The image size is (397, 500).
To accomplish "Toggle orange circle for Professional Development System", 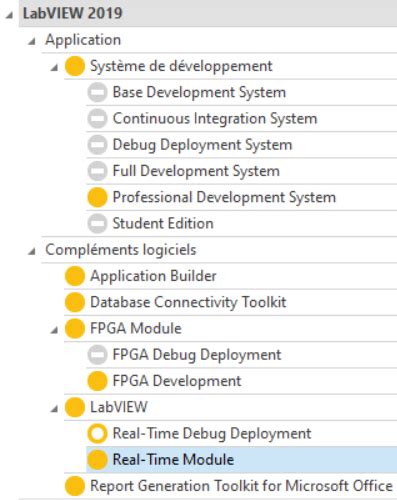I will [97, 197].
